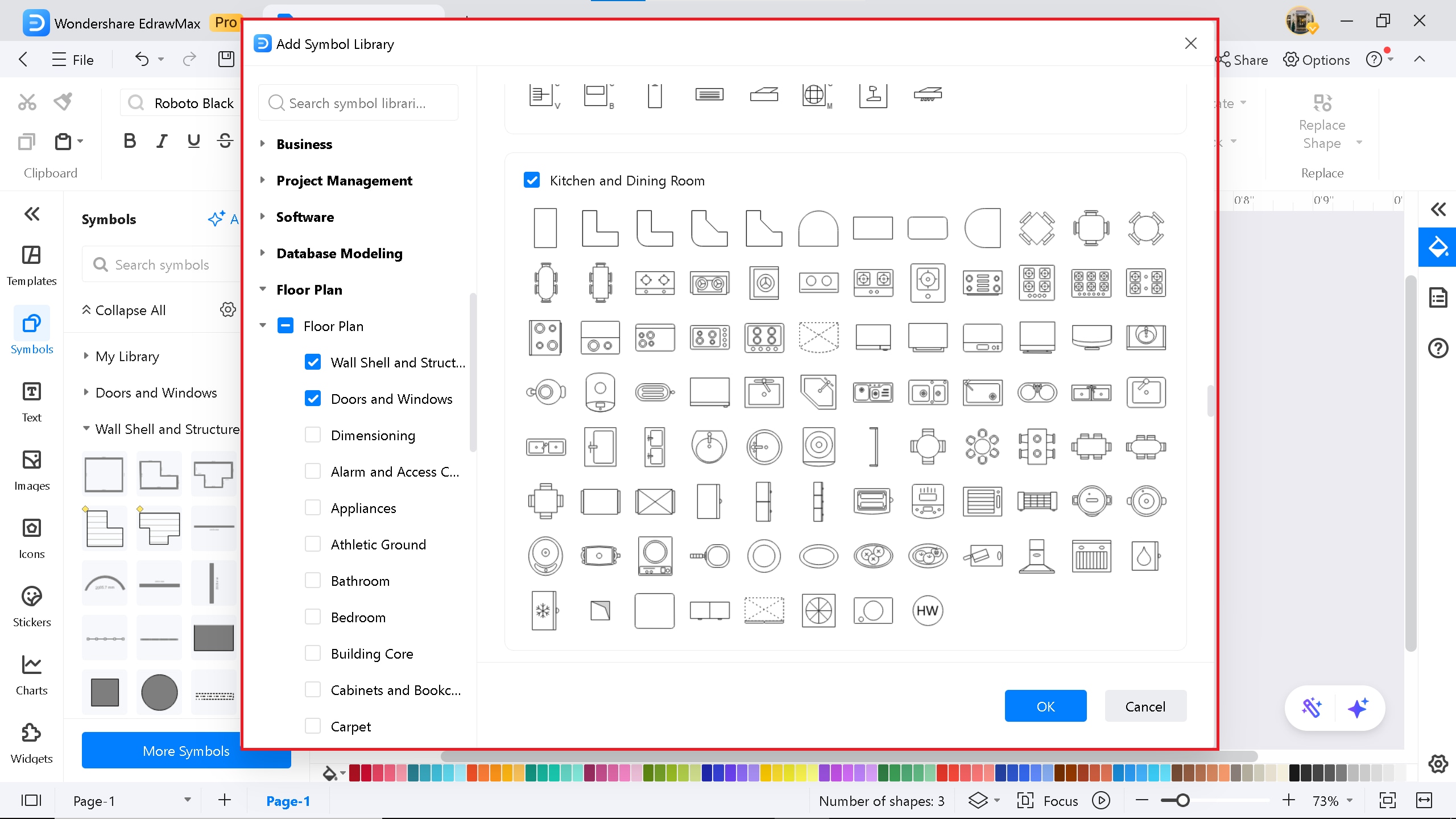Screen dimensions: 1456x819
Task: Click the Undo arrow icon
Action: pyautogui.click(x=142, y=59)
